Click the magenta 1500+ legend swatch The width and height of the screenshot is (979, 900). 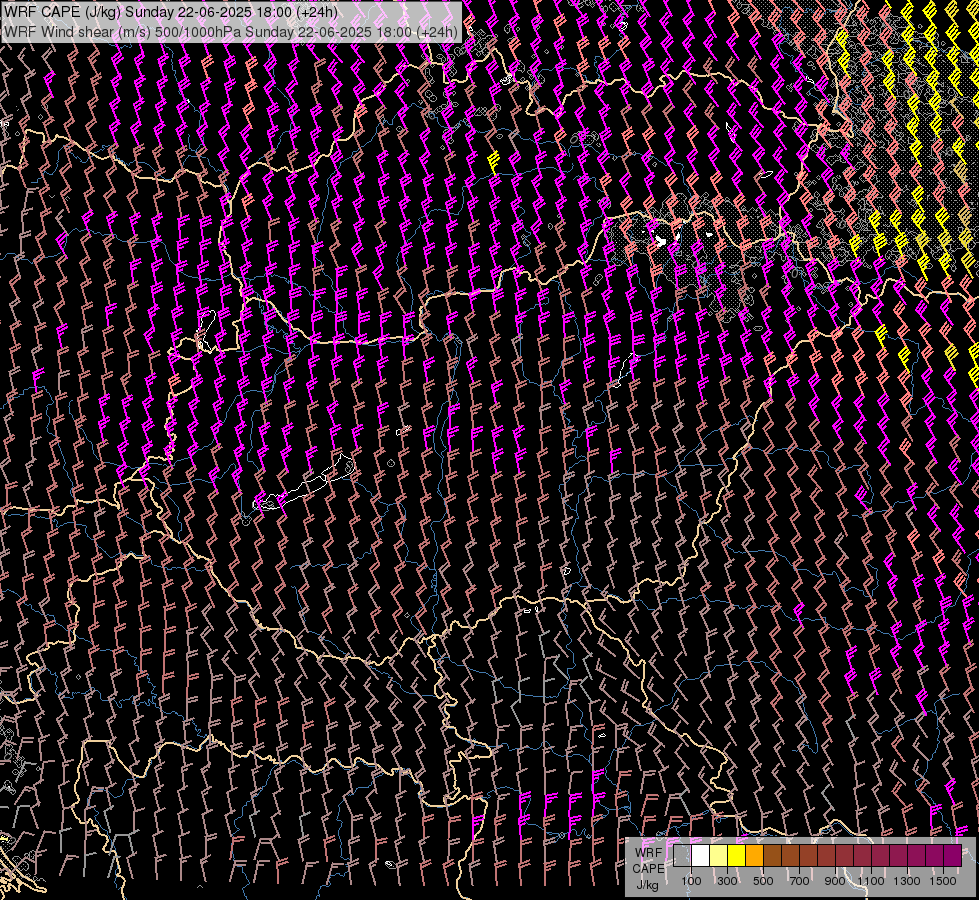click(953, 856)
